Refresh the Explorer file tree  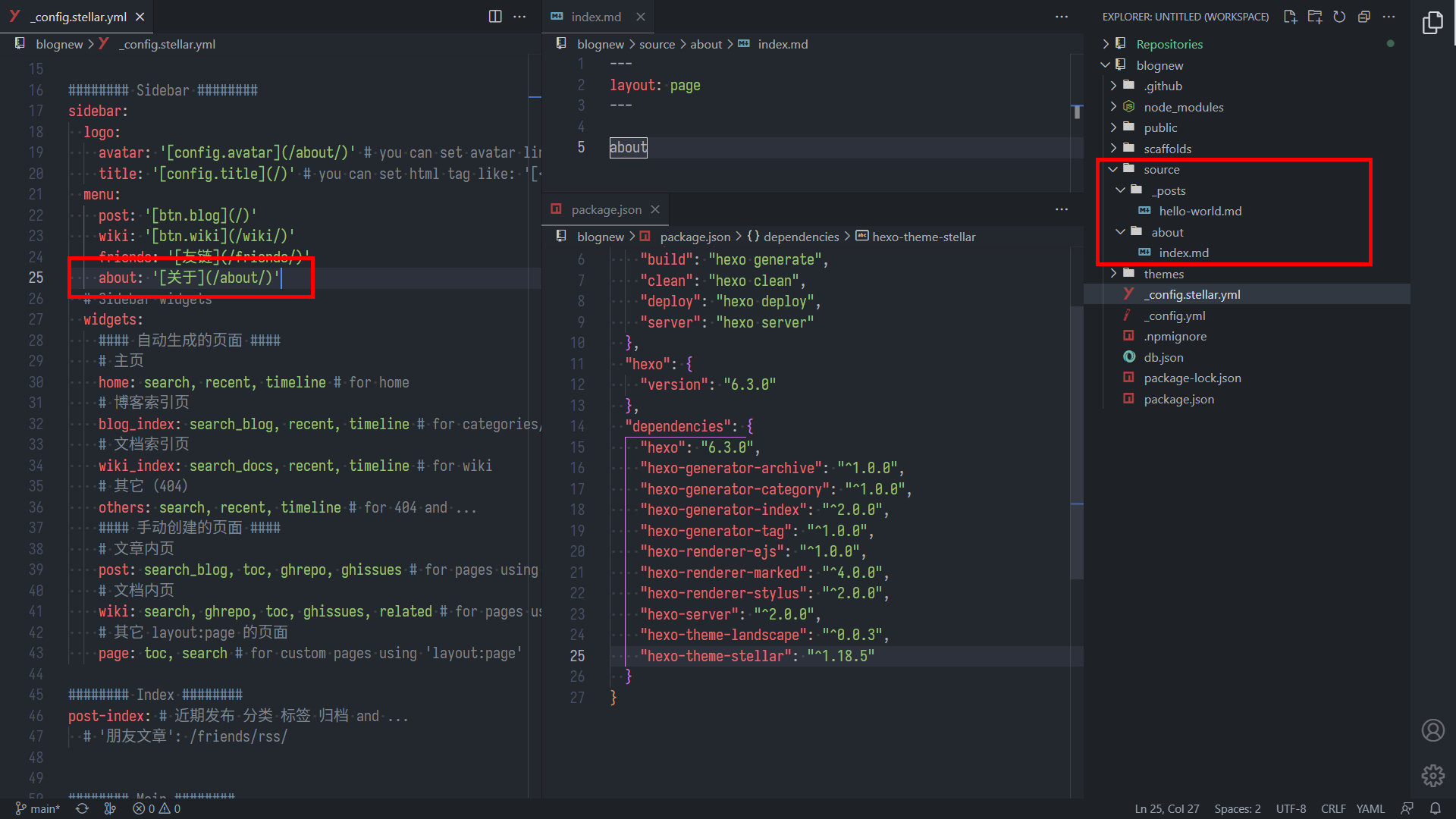coord(1339,16)
